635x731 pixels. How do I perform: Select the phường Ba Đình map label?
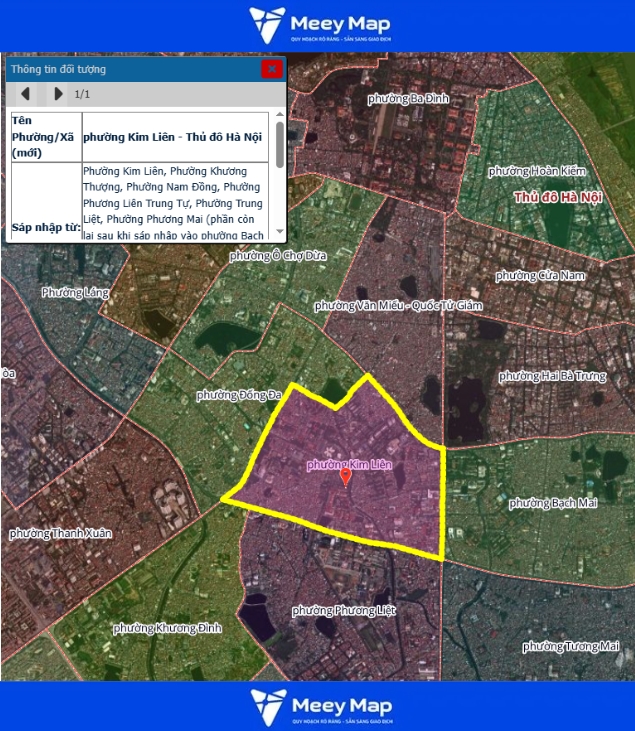pos(408,98)
